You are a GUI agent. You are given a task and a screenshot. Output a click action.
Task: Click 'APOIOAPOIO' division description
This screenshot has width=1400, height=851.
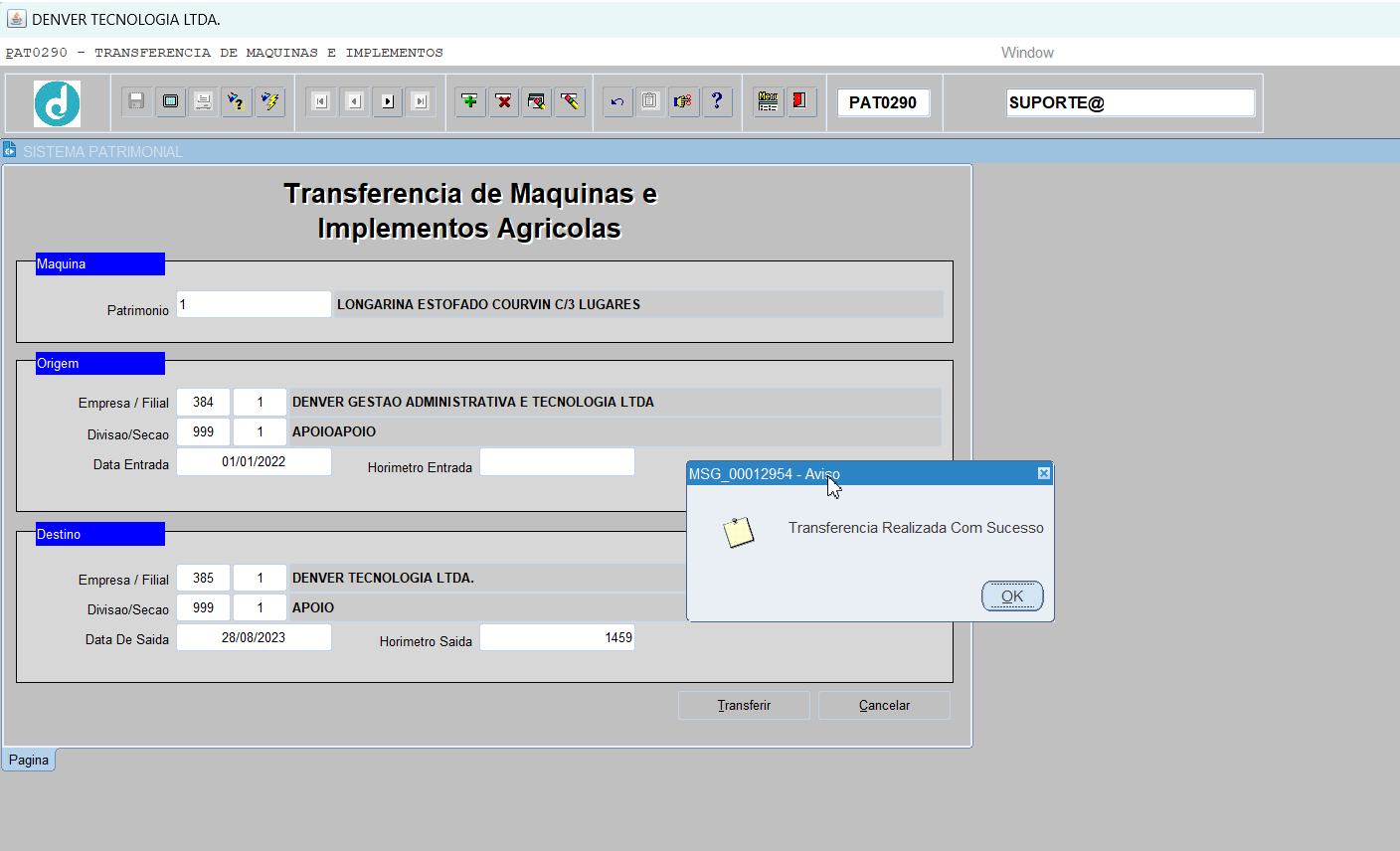[334, 431]
